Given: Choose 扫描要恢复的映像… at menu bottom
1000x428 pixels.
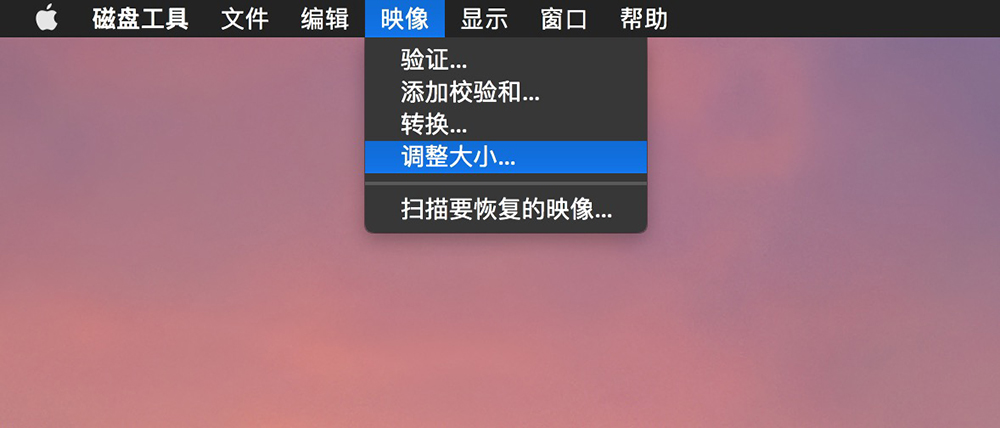Looking at the screenshot, I should point(506,209).
